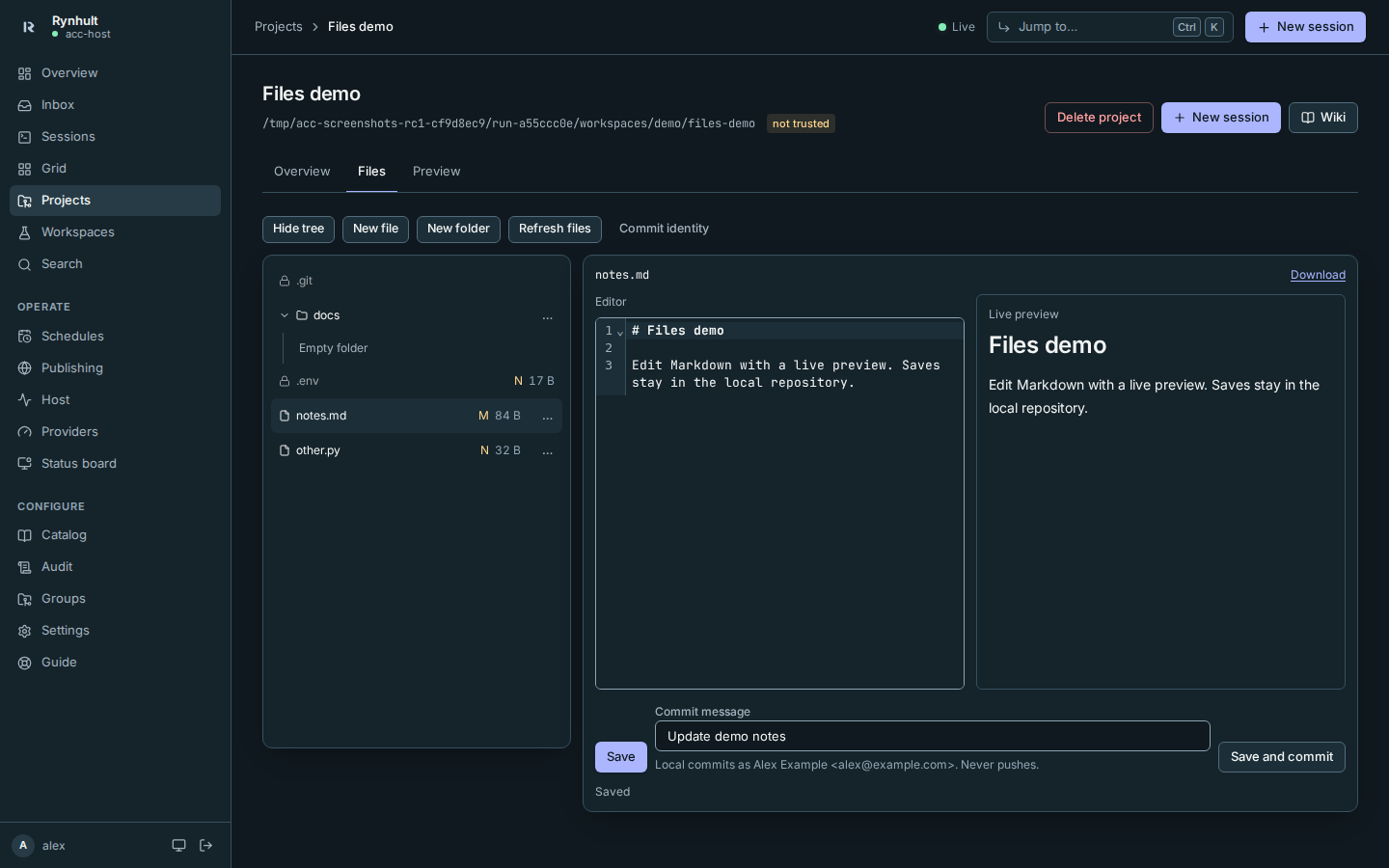
Task: Open the Publishing section
Action: 115,368
